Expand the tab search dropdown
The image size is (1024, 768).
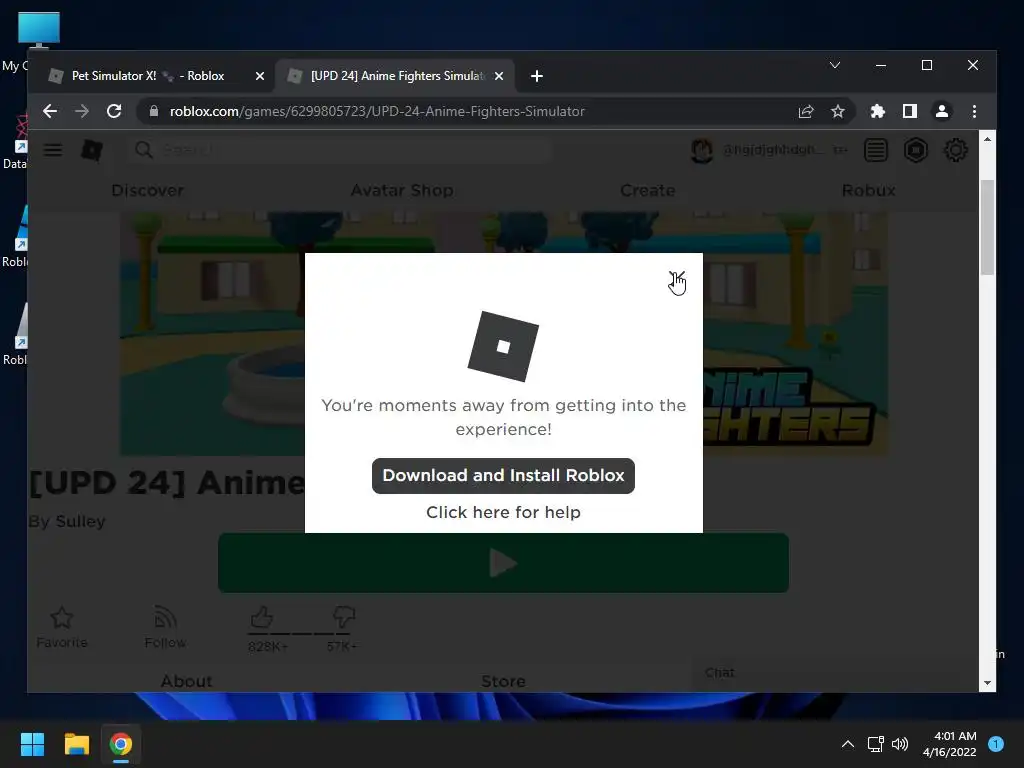835,65
